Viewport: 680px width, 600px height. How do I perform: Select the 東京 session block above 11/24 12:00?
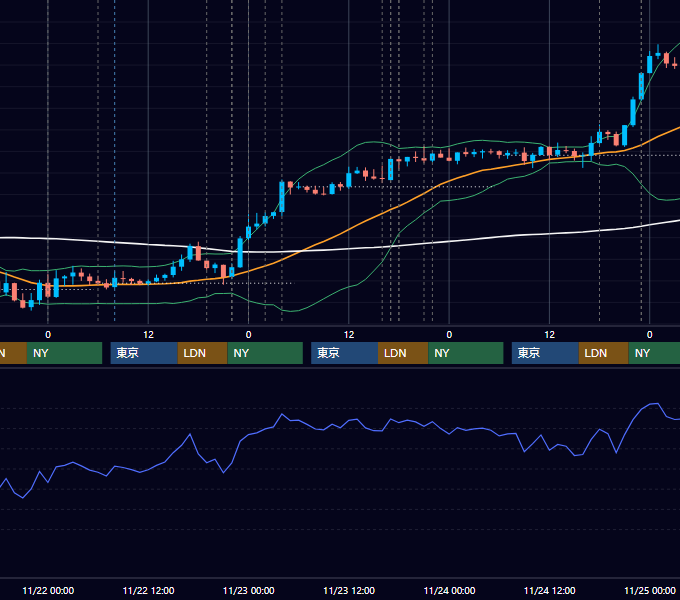tap(546, 353)
